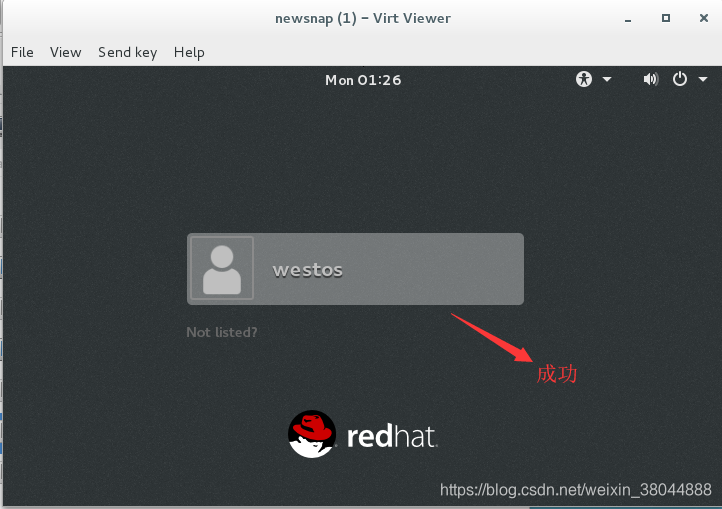Open the Send key menu

click(x=128, y=53)
